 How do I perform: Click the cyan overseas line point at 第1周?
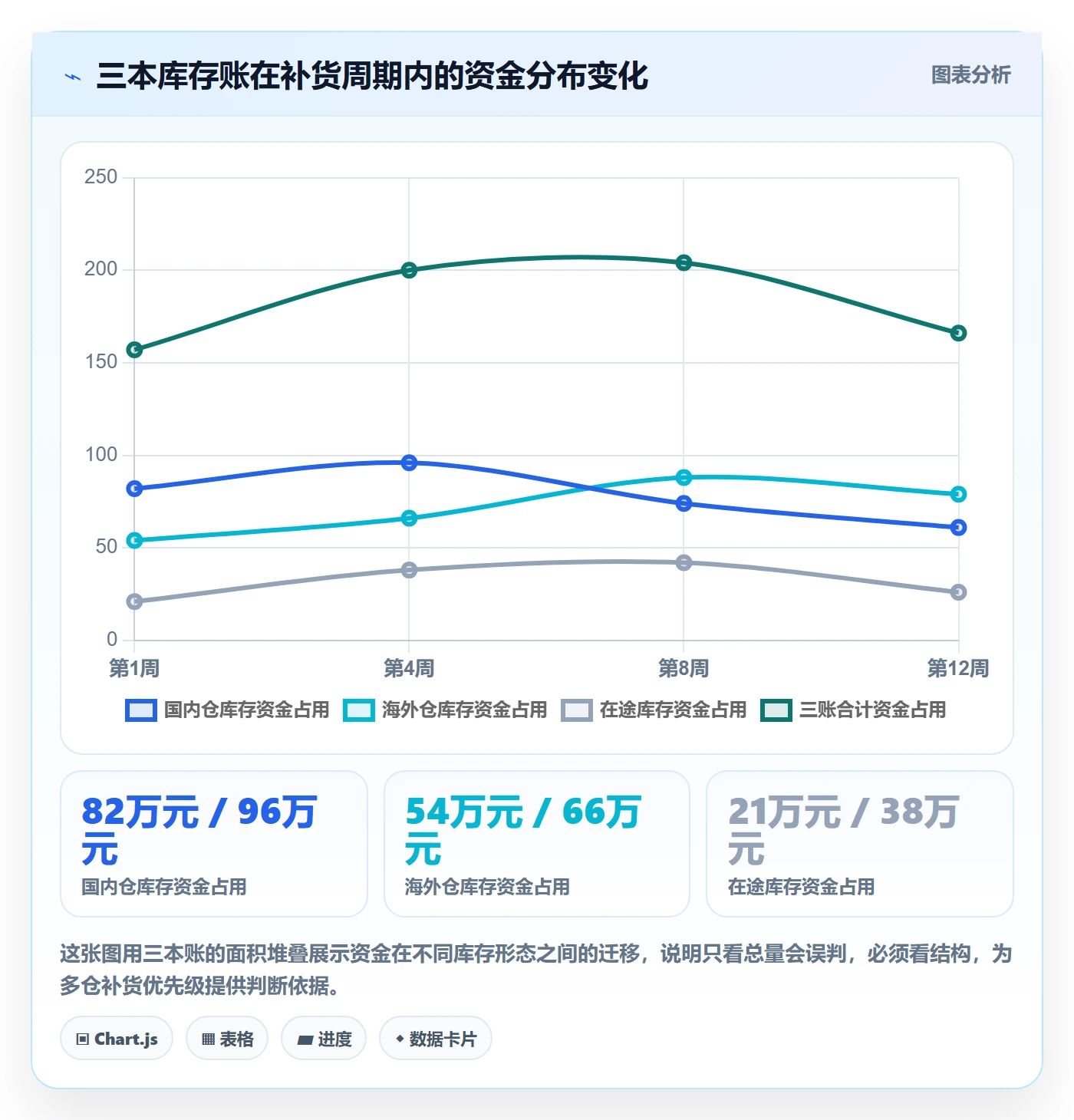(134, 541)
